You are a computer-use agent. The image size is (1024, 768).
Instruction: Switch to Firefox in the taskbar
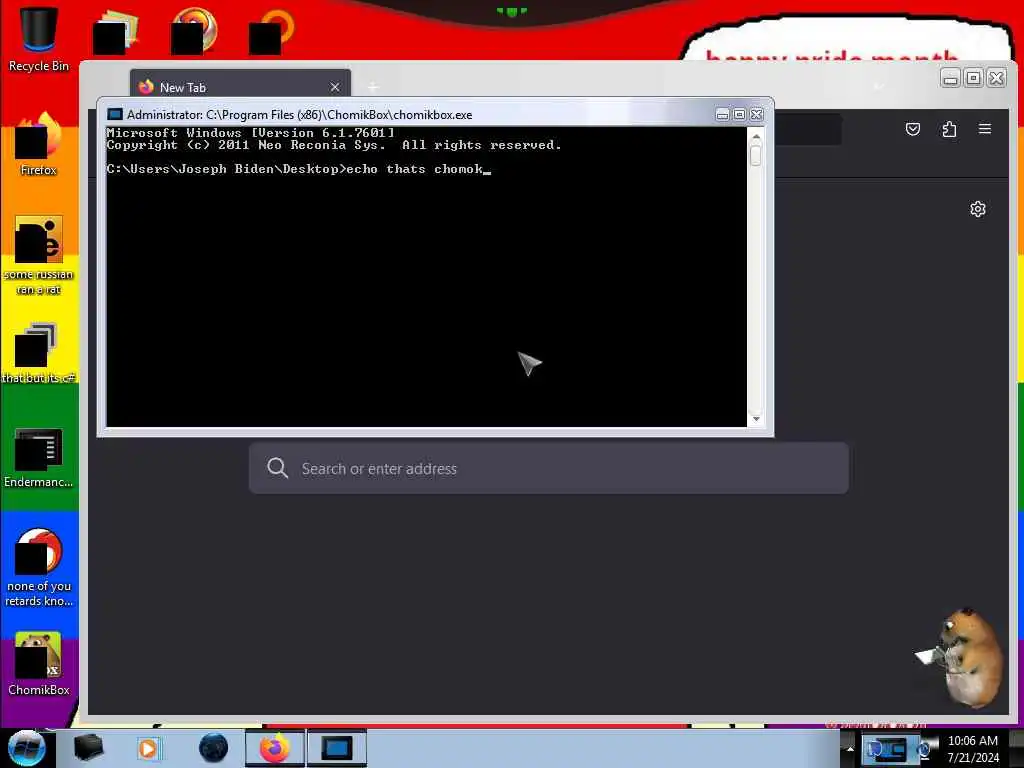coord(274,748)
